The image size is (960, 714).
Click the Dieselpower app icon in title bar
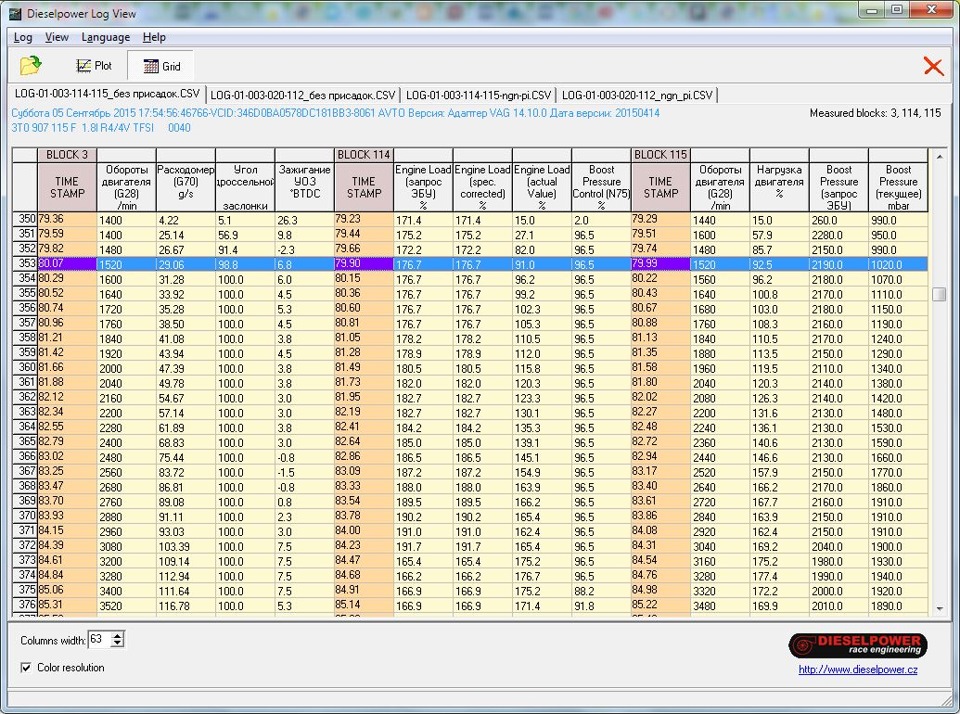(16, 14)
